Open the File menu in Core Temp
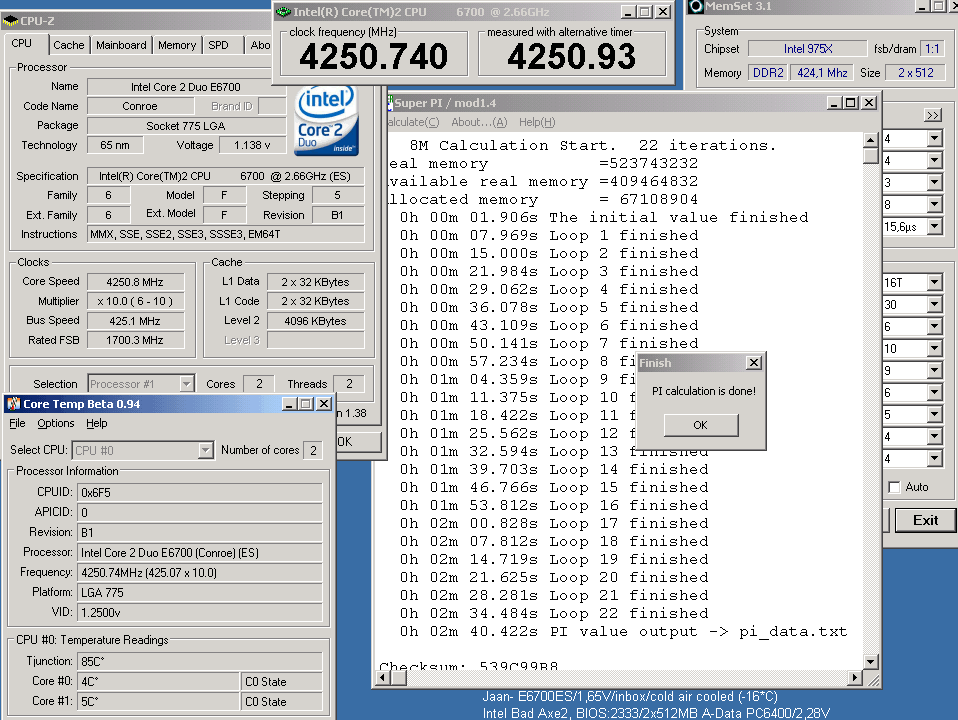Image resolution: width=958 pixels, height=720 pixels. tap(17, 424)
